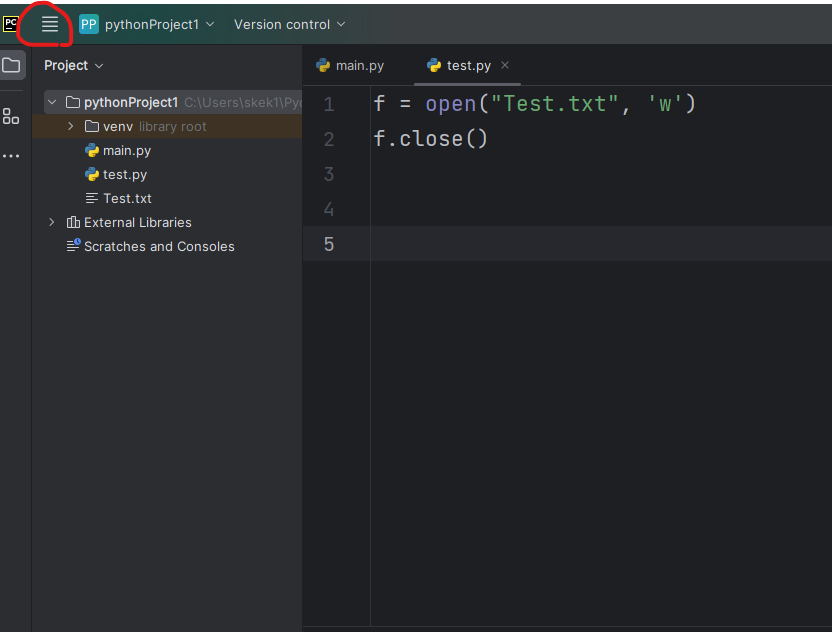Click line number 3 in the gutter
The height and width of the screenshot is (632, 832).
329,174
